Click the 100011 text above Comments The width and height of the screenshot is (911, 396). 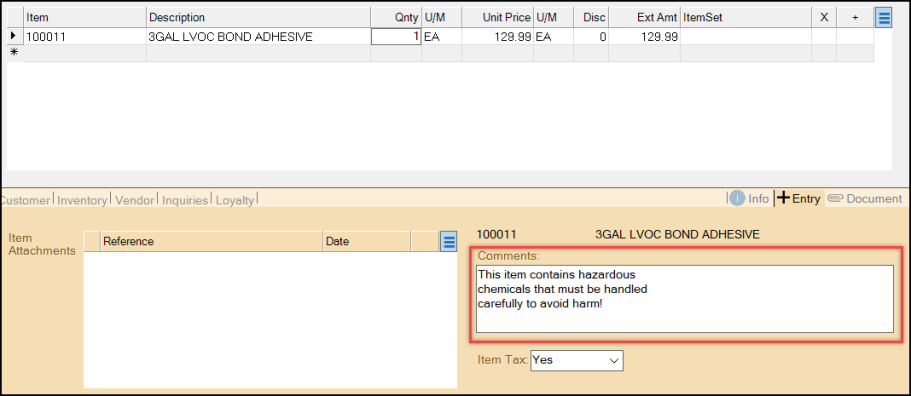click(496, 235)
